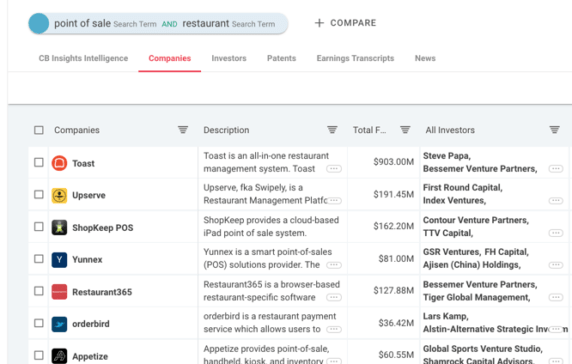Click Contour Venture Partners investor link

tap(476, 220)
